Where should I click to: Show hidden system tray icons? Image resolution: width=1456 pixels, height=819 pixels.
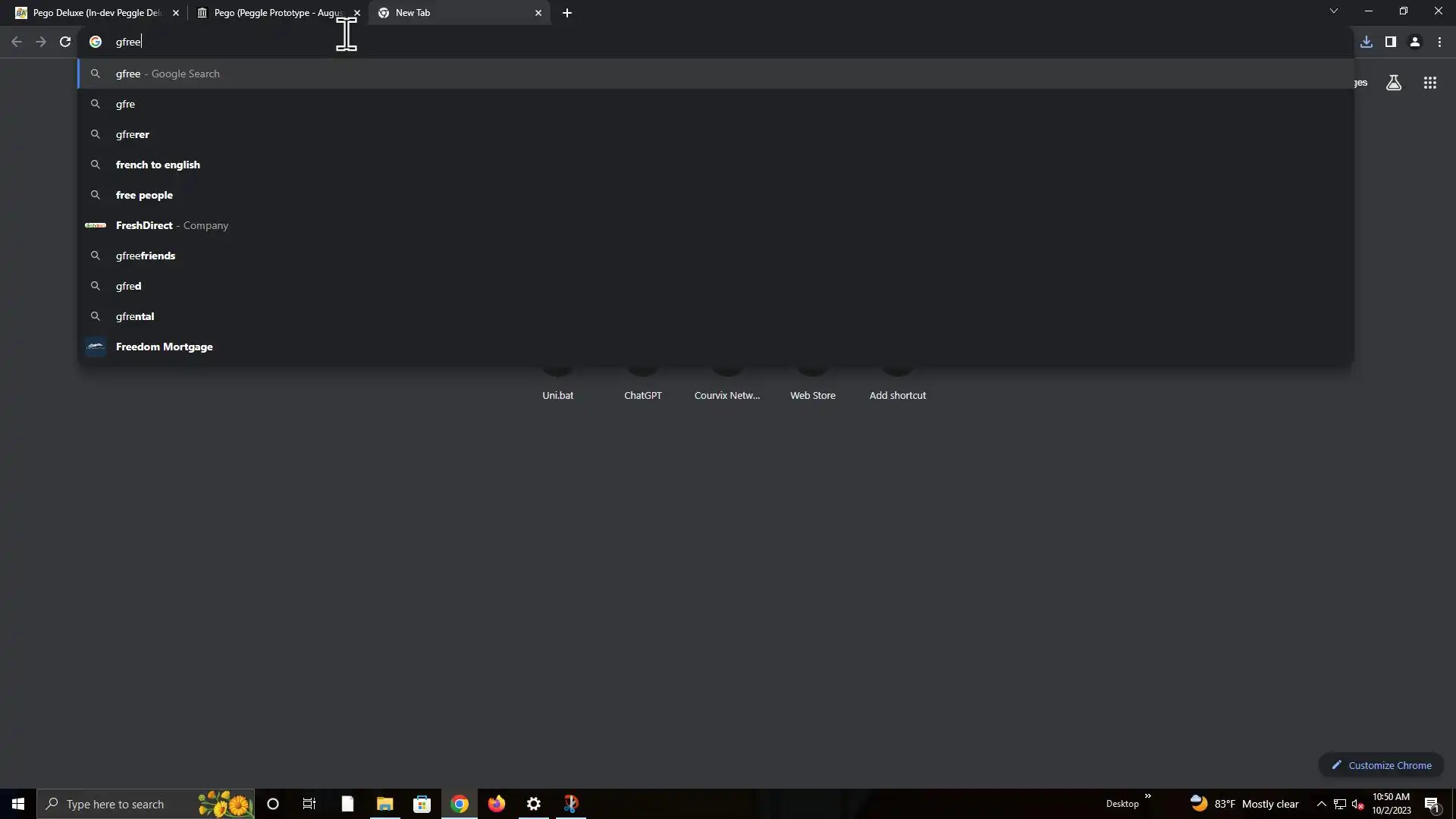tap(1321, 804)
